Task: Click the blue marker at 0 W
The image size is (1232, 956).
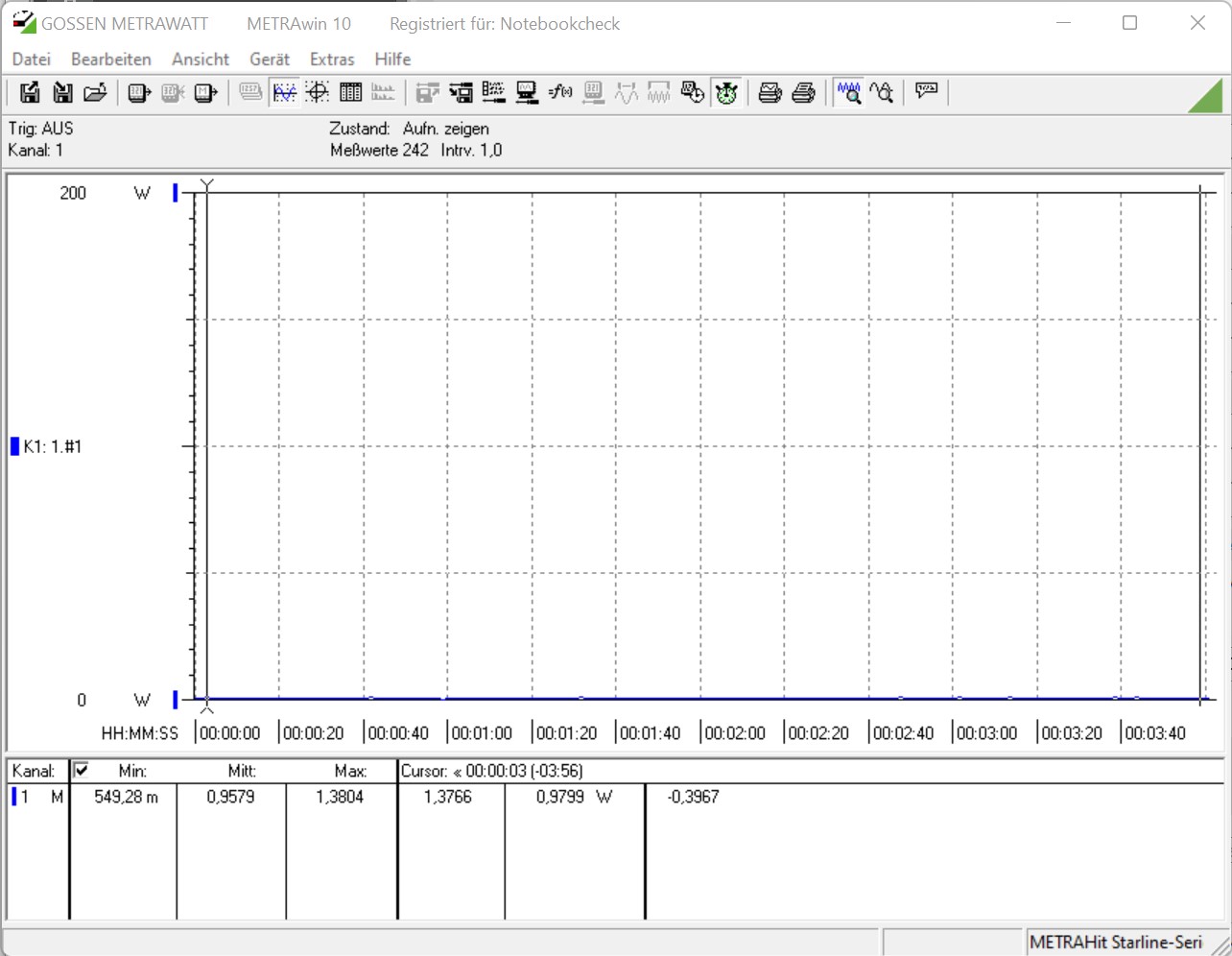Action: pos(176,700)
